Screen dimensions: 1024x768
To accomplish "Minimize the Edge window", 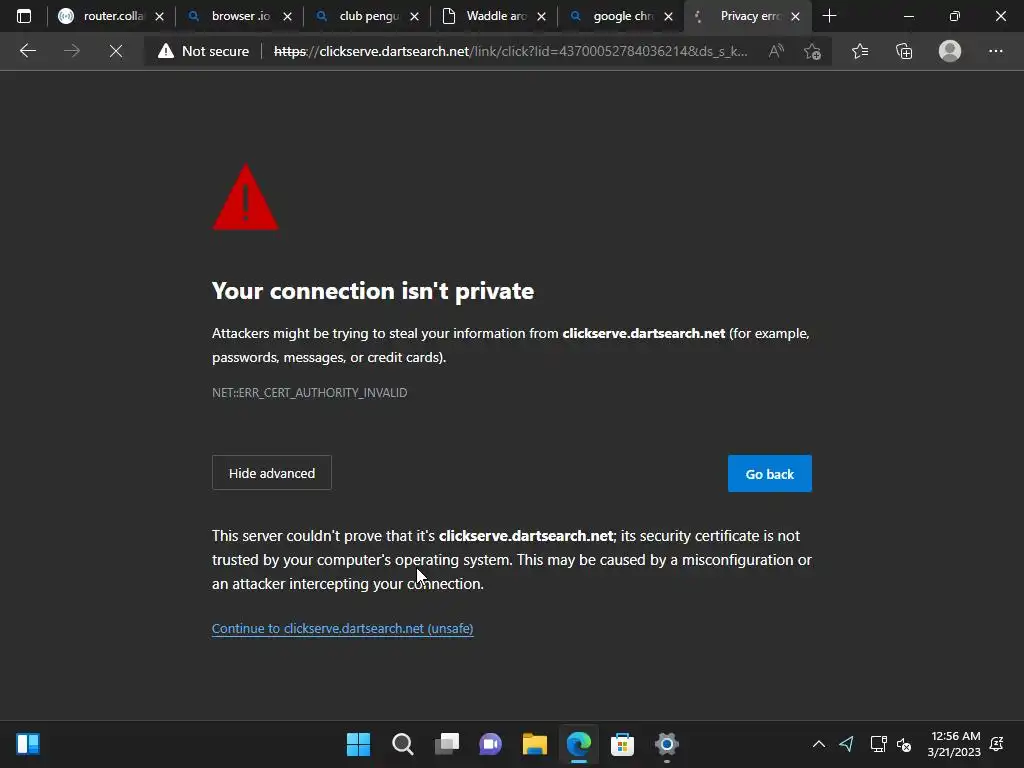I will tap(908, 16).
